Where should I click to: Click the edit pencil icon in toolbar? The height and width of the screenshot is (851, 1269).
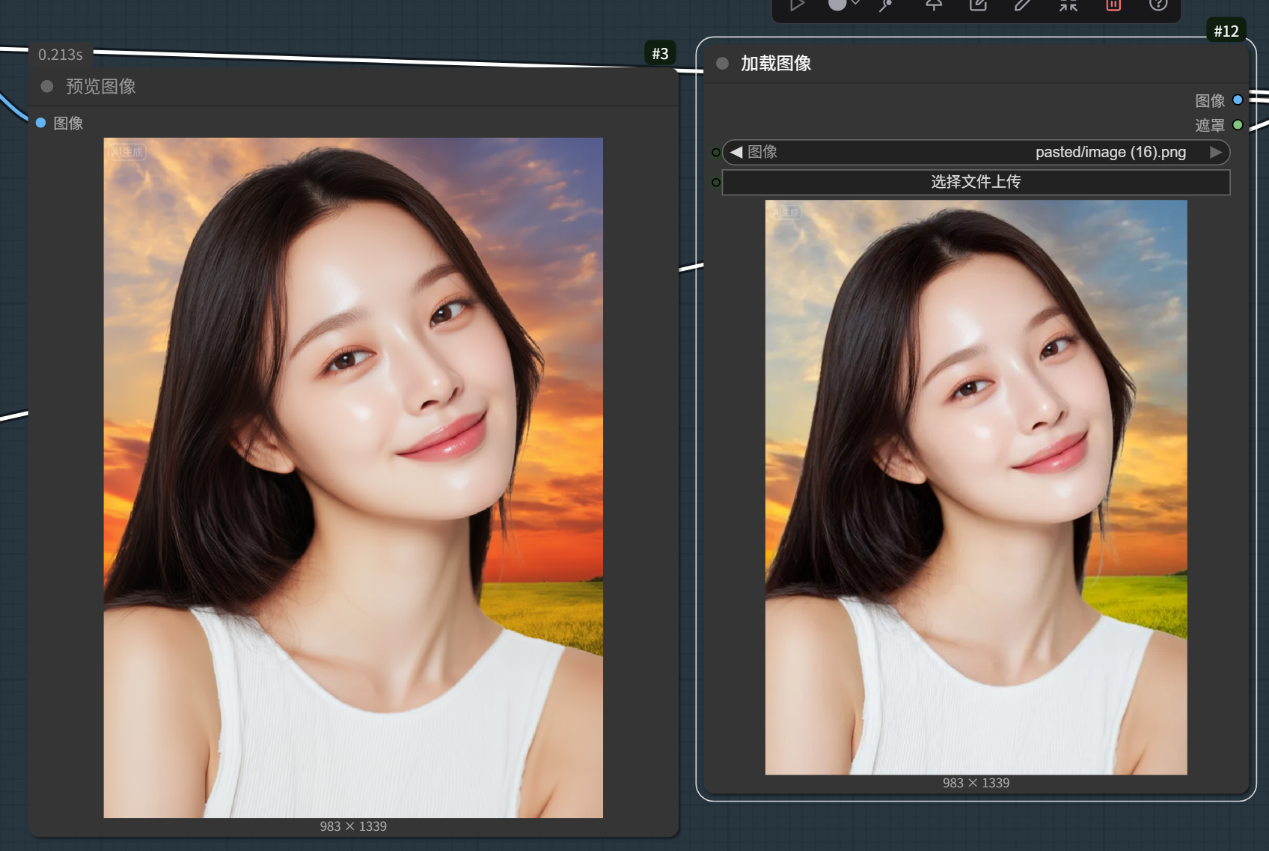[1022, 5]
